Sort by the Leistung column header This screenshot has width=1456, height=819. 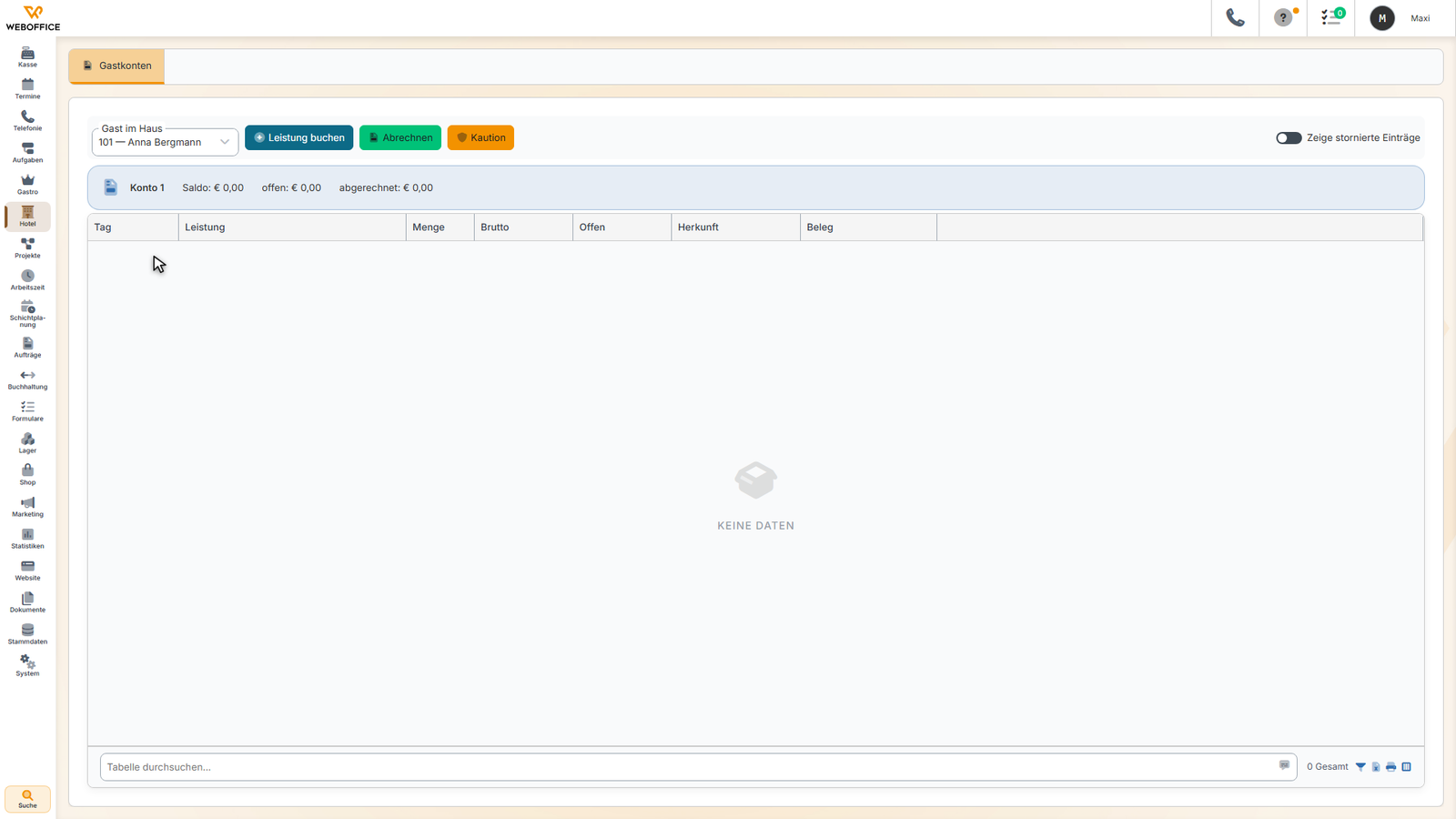pos(292,227)
